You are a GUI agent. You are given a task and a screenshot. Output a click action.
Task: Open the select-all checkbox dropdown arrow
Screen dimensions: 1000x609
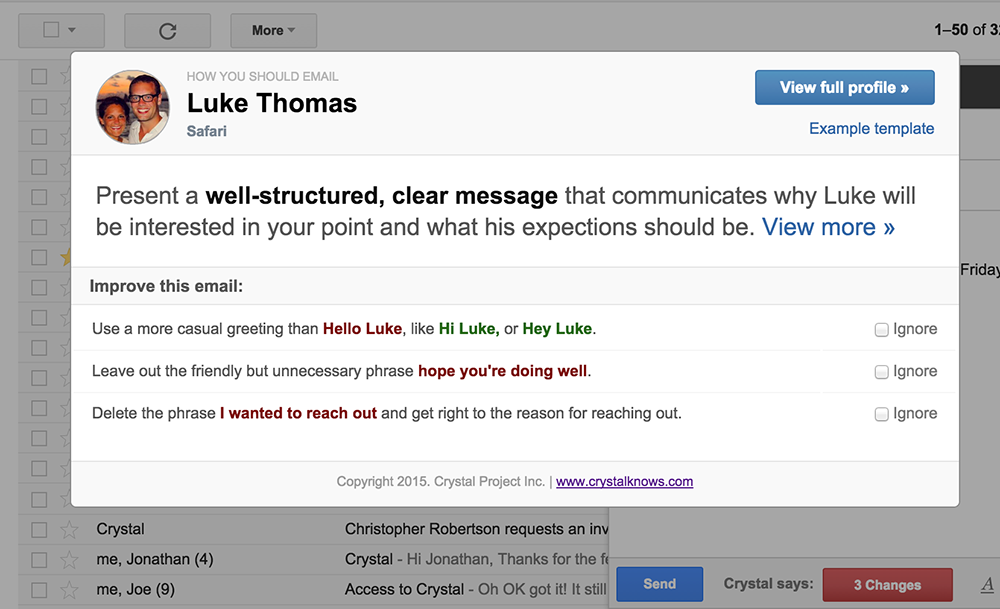[72, 30]
